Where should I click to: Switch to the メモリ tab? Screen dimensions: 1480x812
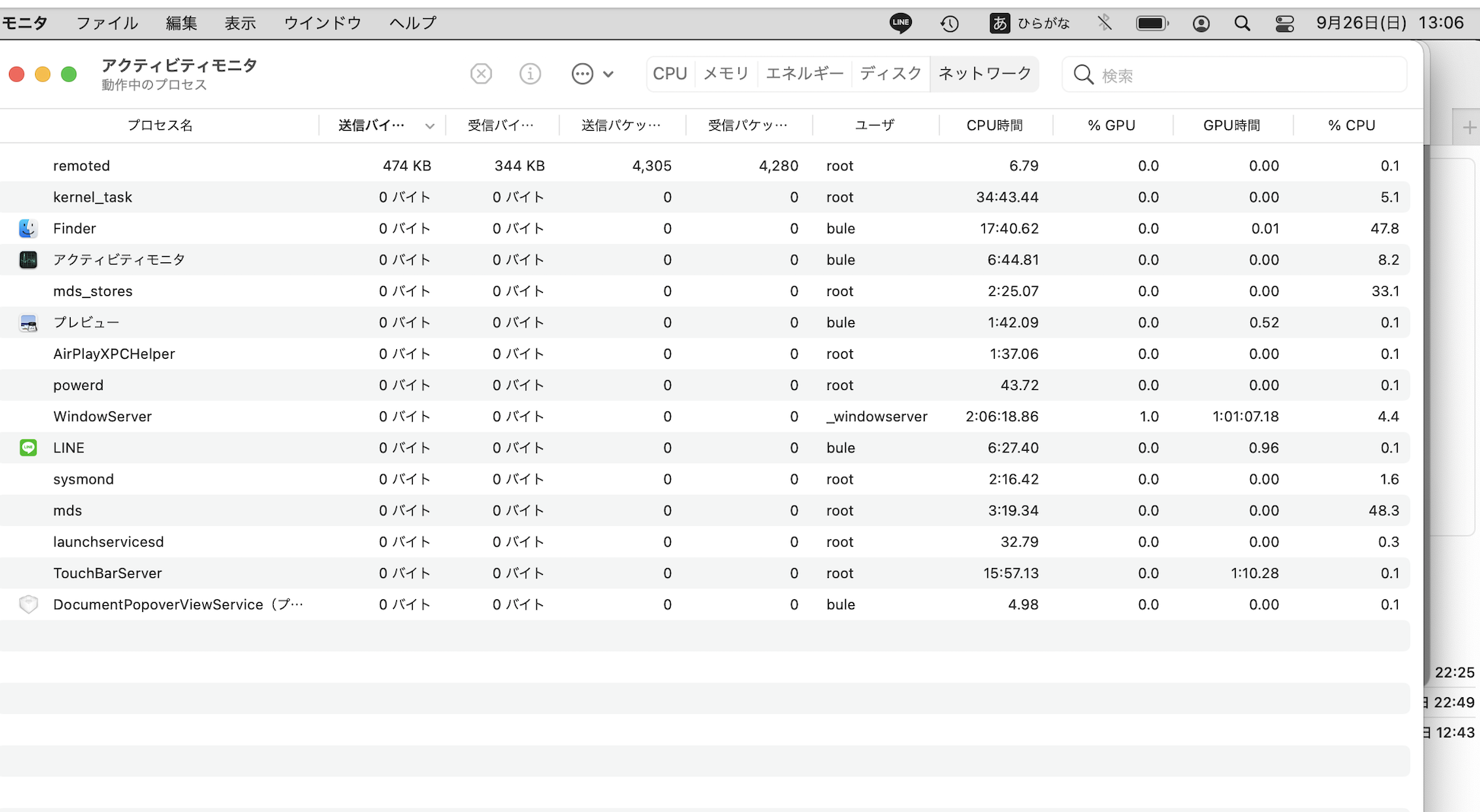pyautogui.click(x=726, y=74)
